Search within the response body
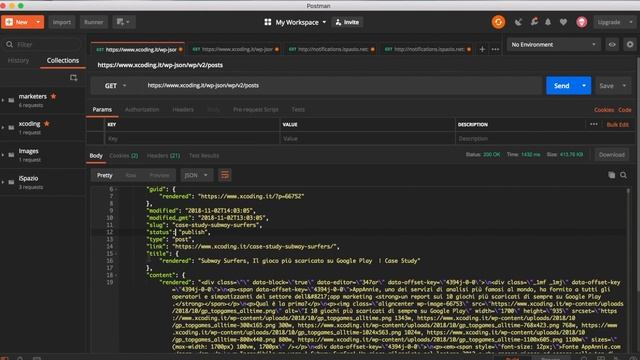Image resolution: width=640 pixels, height=360 pixels. tap(623, 175)
